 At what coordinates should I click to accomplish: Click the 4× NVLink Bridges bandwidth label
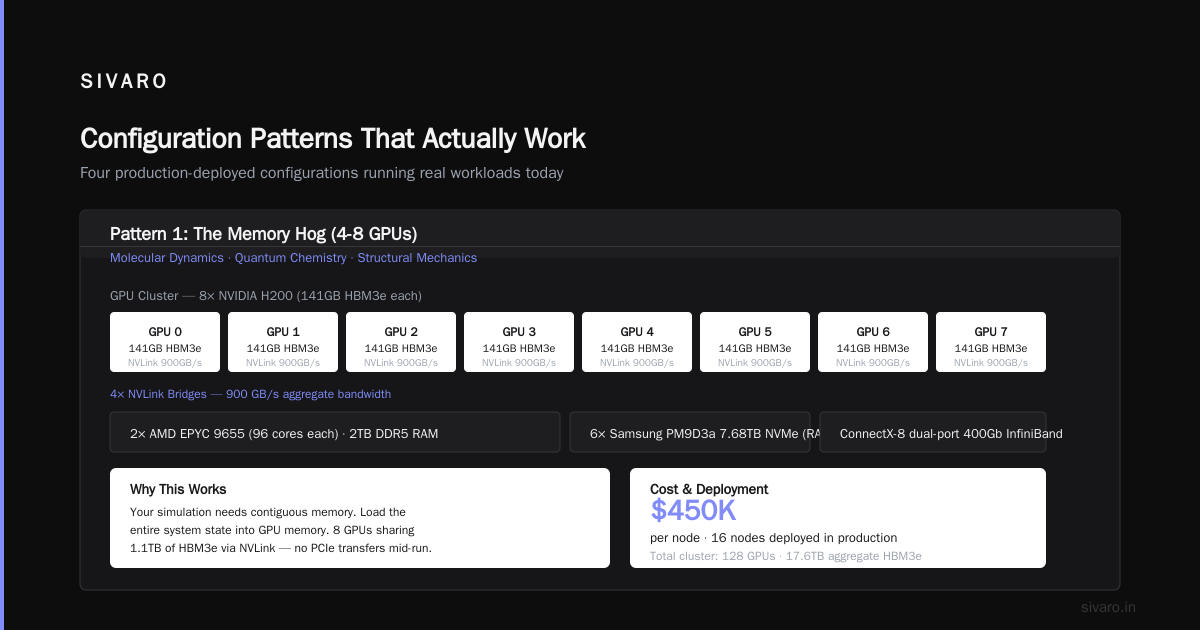point(250,394)
